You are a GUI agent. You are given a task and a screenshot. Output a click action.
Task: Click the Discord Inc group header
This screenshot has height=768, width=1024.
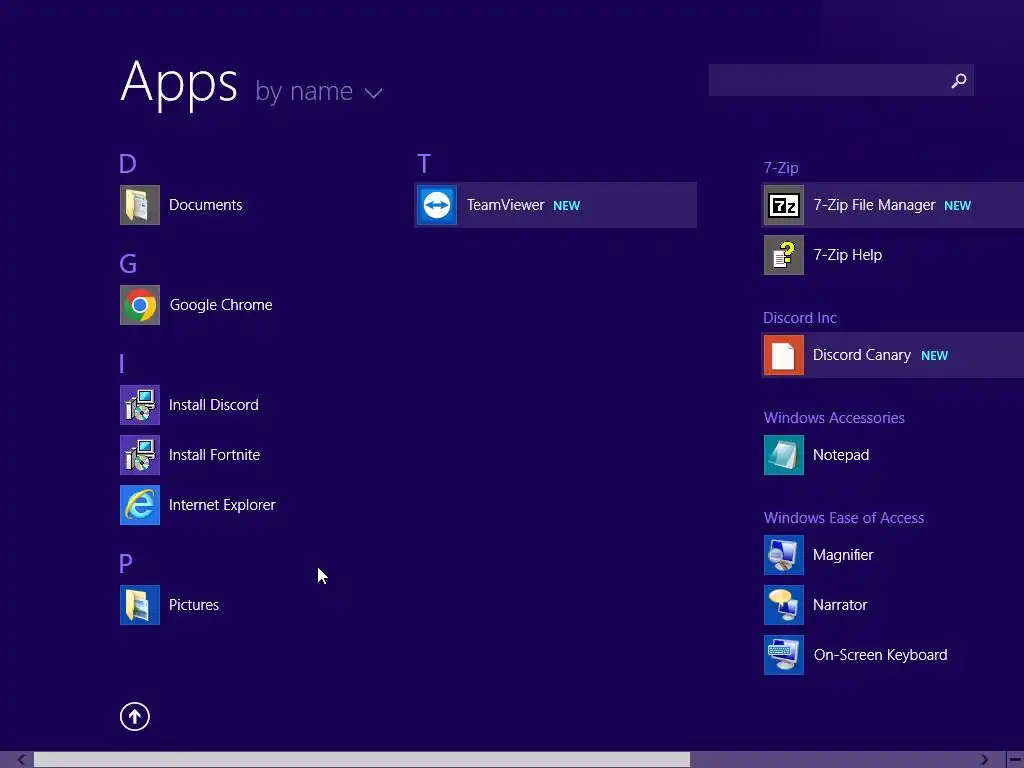(800, 318)
